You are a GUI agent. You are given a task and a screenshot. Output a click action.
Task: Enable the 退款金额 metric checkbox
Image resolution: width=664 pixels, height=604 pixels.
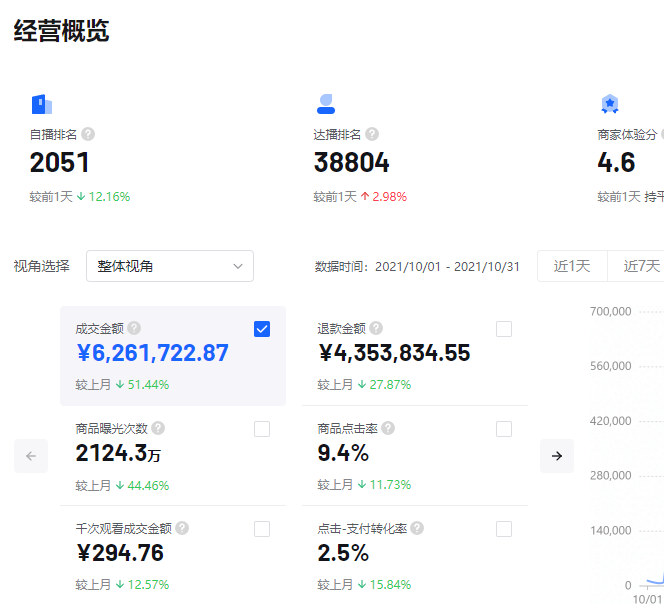(504, 329)
